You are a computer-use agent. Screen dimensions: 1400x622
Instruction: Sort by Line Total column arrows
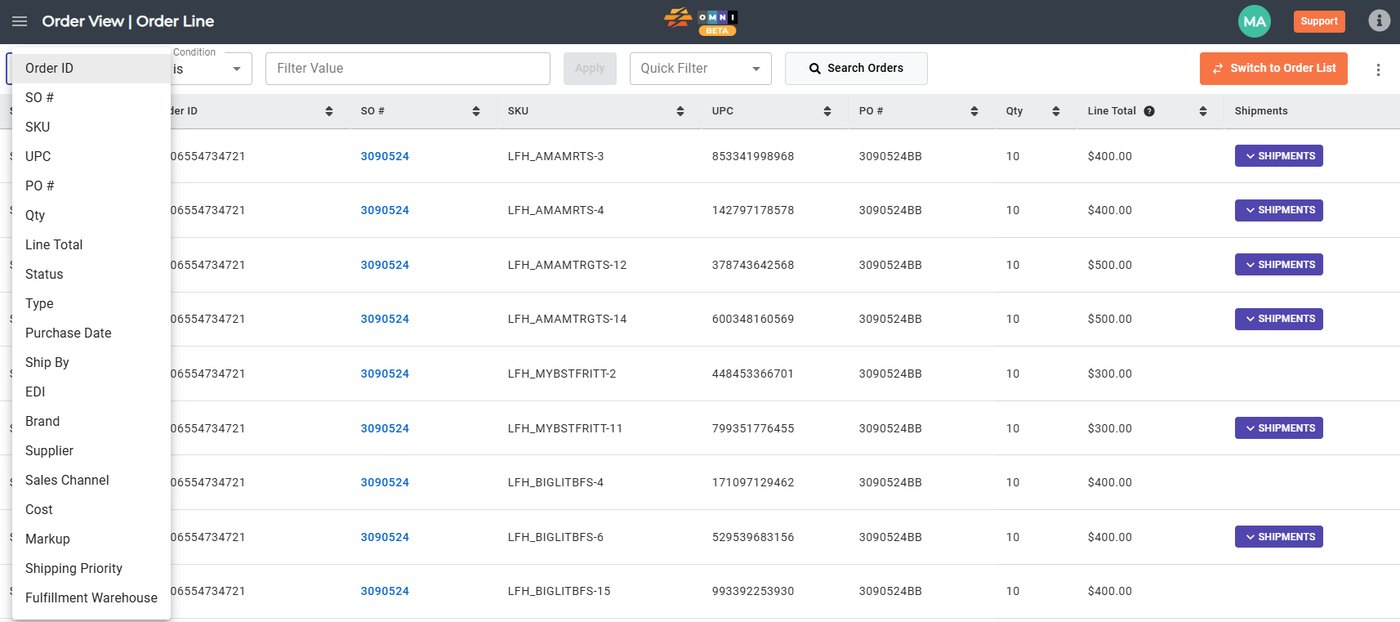click(1203, 111)
